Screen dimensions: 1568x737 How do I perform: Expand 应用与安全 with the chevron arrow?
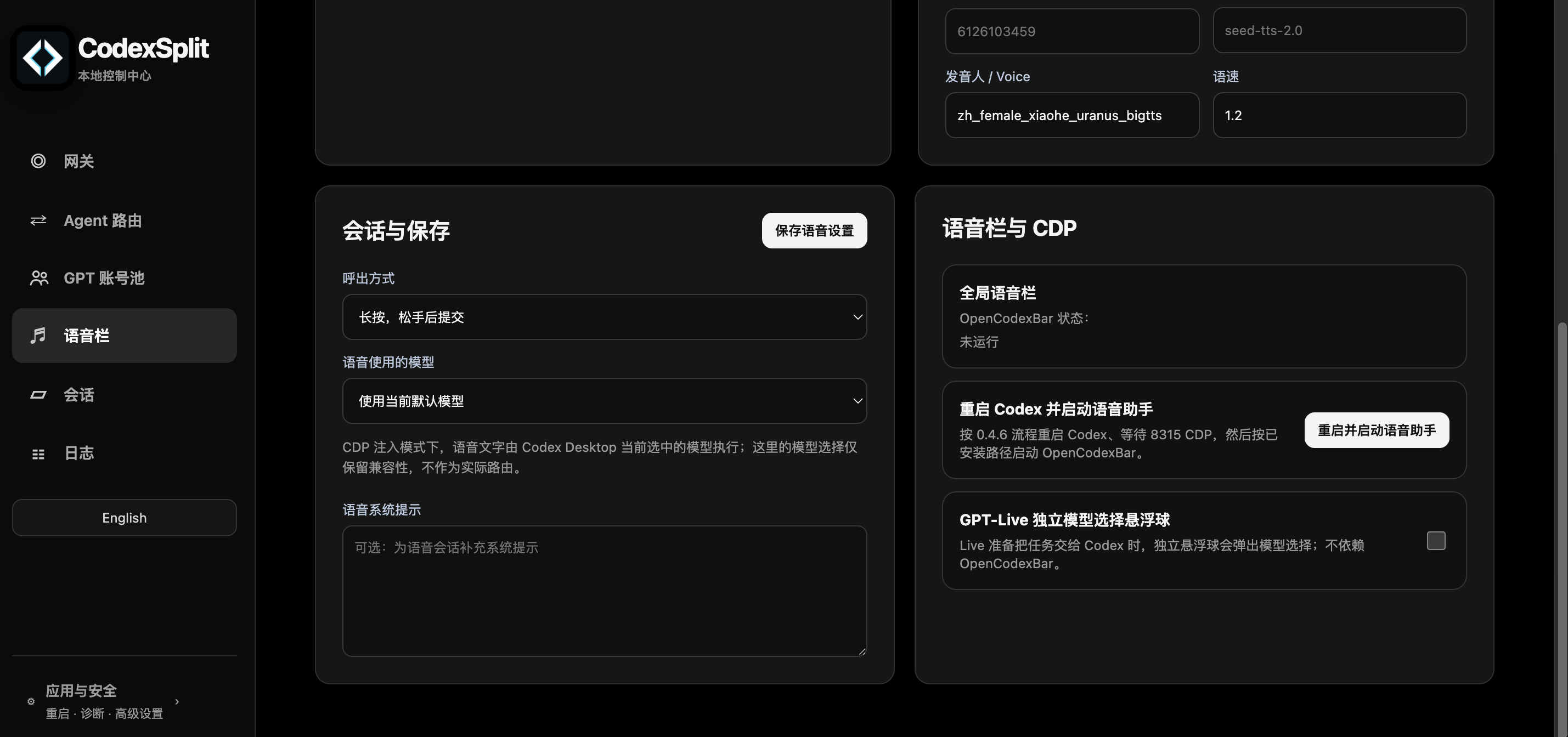(x=177, y=701)
